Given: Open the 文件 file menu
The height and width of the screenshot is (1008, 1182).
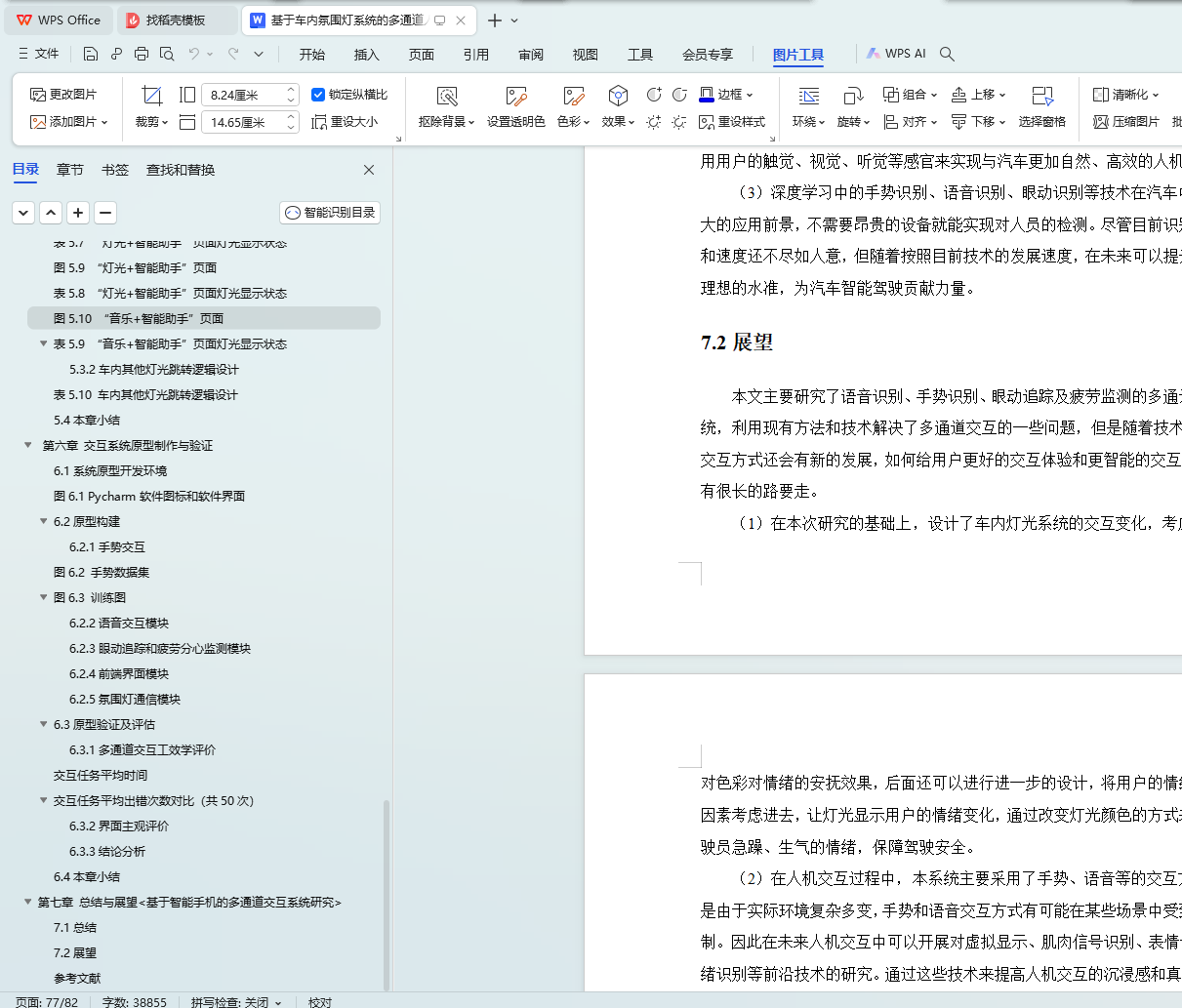Looking at the screenshot, I should [x=38, y=55].
